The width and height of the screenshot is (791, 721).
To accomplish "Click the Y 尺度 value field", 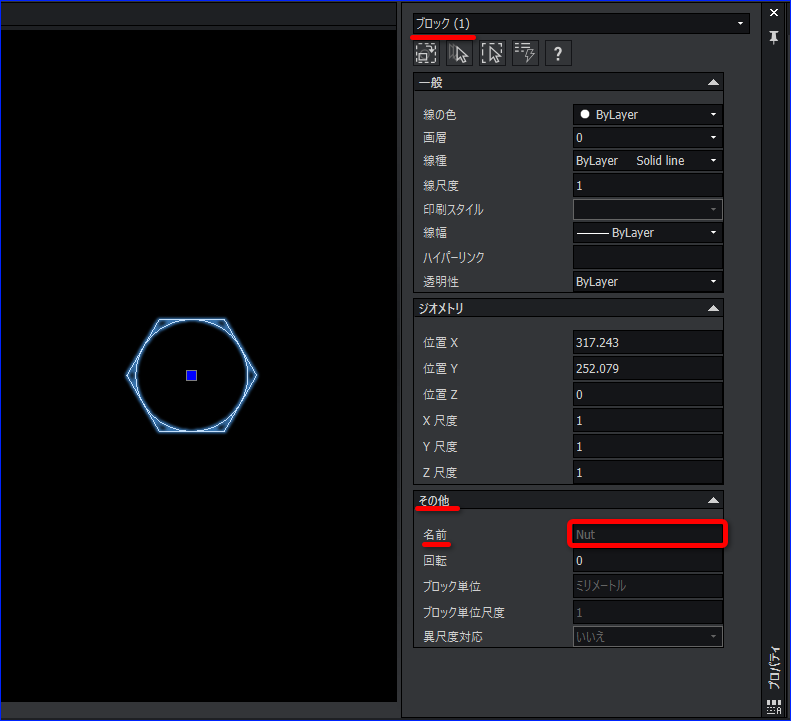I will pyautogui.click(x=648, y=447).
